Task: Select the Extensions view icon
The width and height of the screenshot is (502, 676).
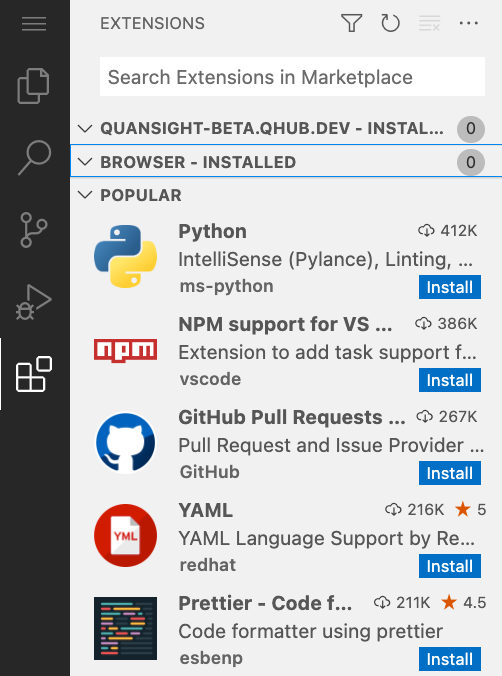Action: 34,374
